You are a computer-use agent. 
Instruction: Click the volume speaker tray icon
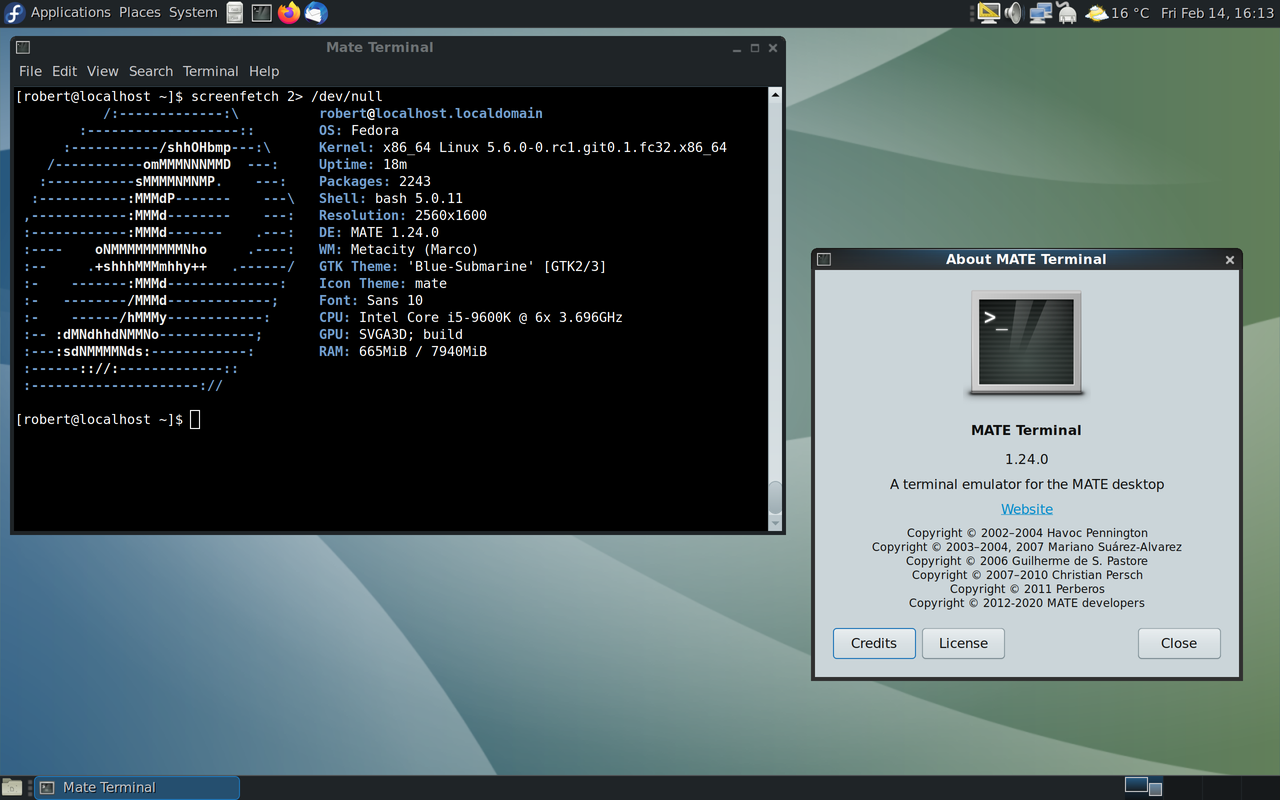1013,13
